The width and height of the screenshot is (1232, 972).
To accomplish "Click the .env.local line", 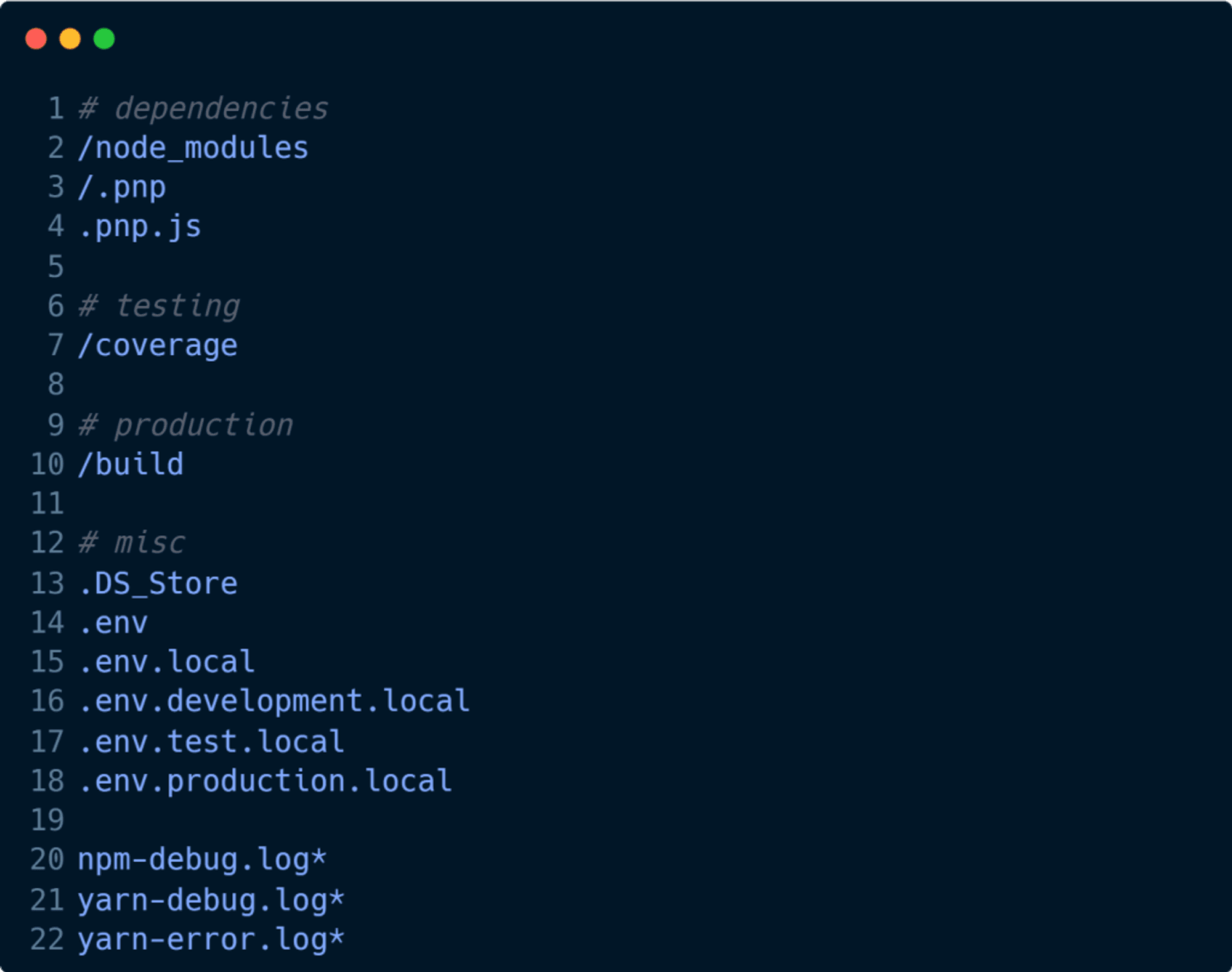I will 166,662.
